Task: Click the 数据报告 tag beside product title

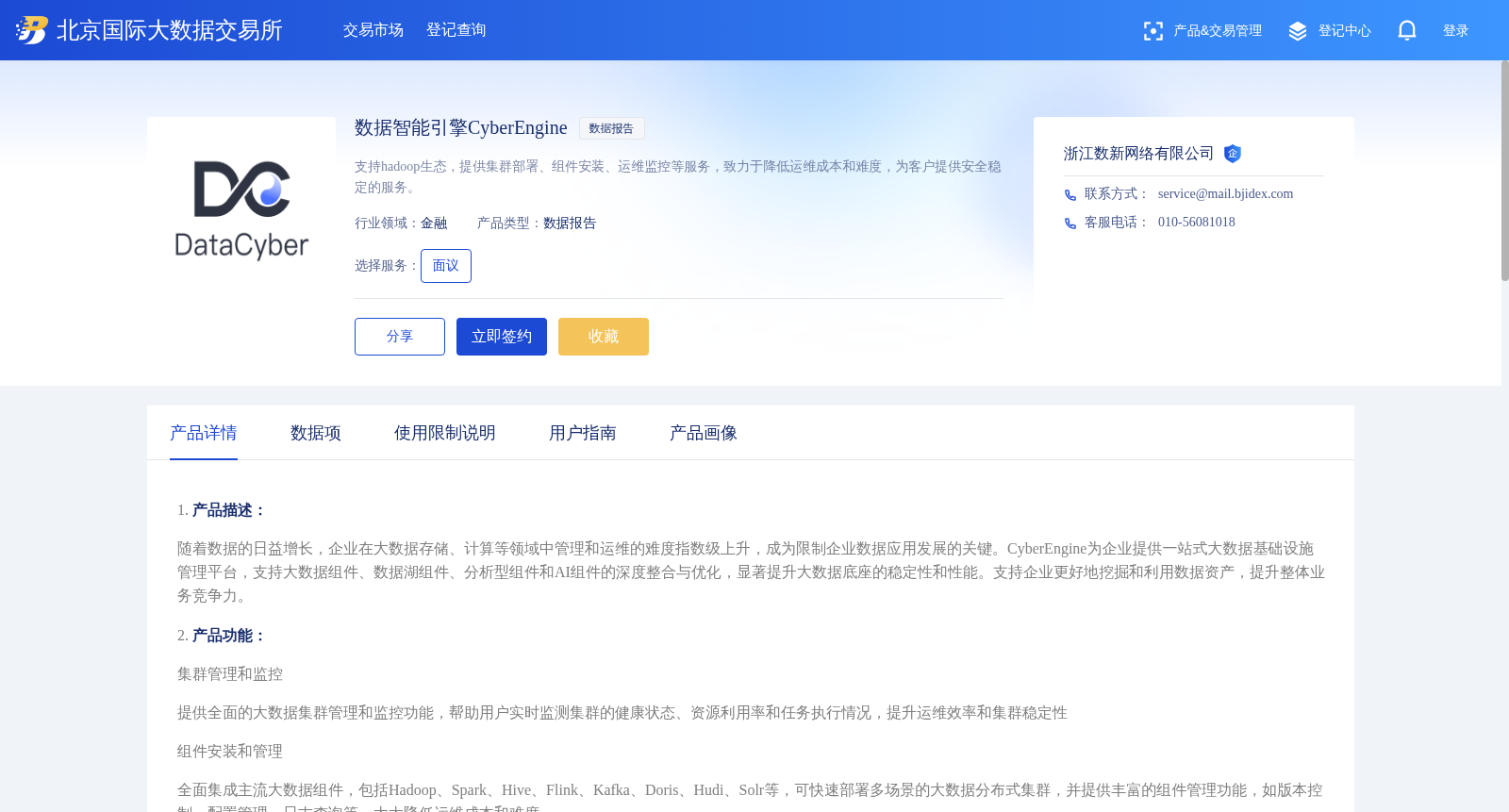Action: coord(611,128)
